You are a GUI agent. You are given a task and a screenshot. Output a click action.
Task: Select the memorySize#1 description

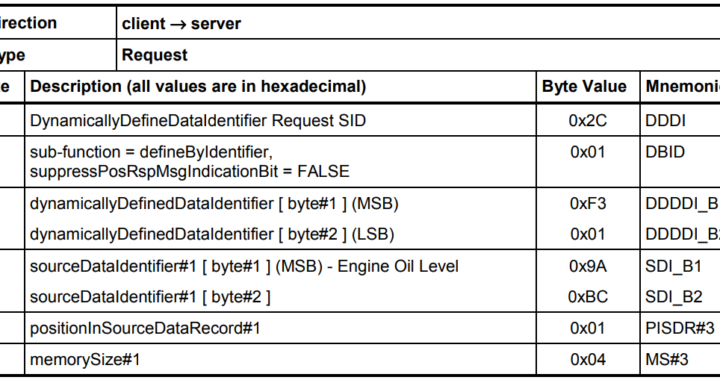point(85,359)
